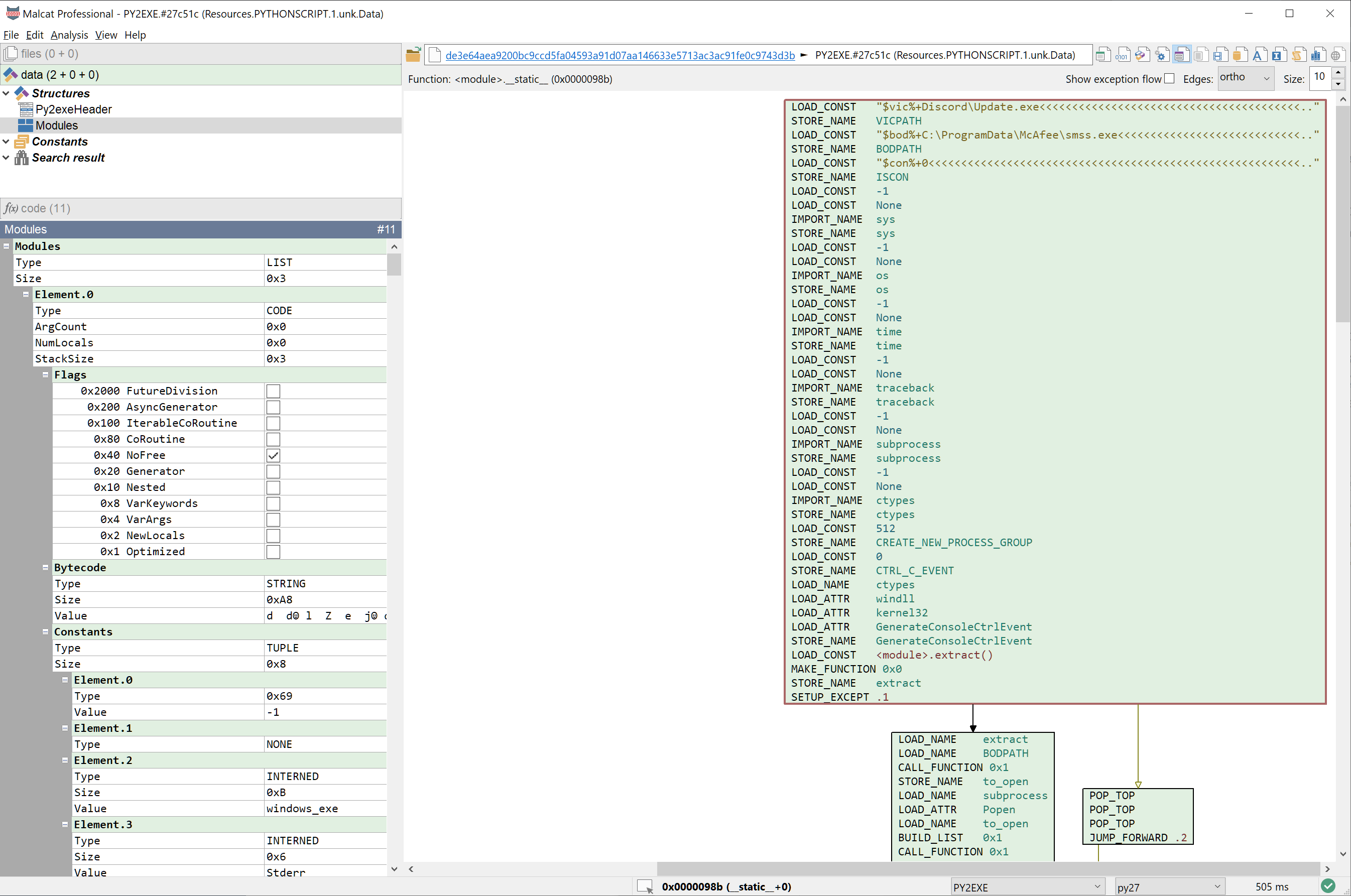Open the summary view icon
This screenshot has width=1351, height=896.
1103,55
